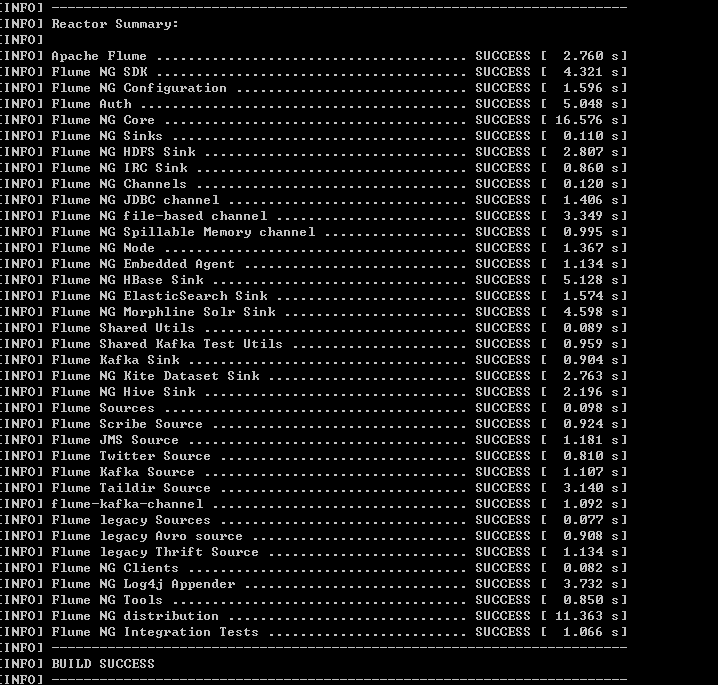The width and height of the screenshot is (718, 685).
Task: Click 'Flume legacy Thrift Source' text
Action: 155,553
